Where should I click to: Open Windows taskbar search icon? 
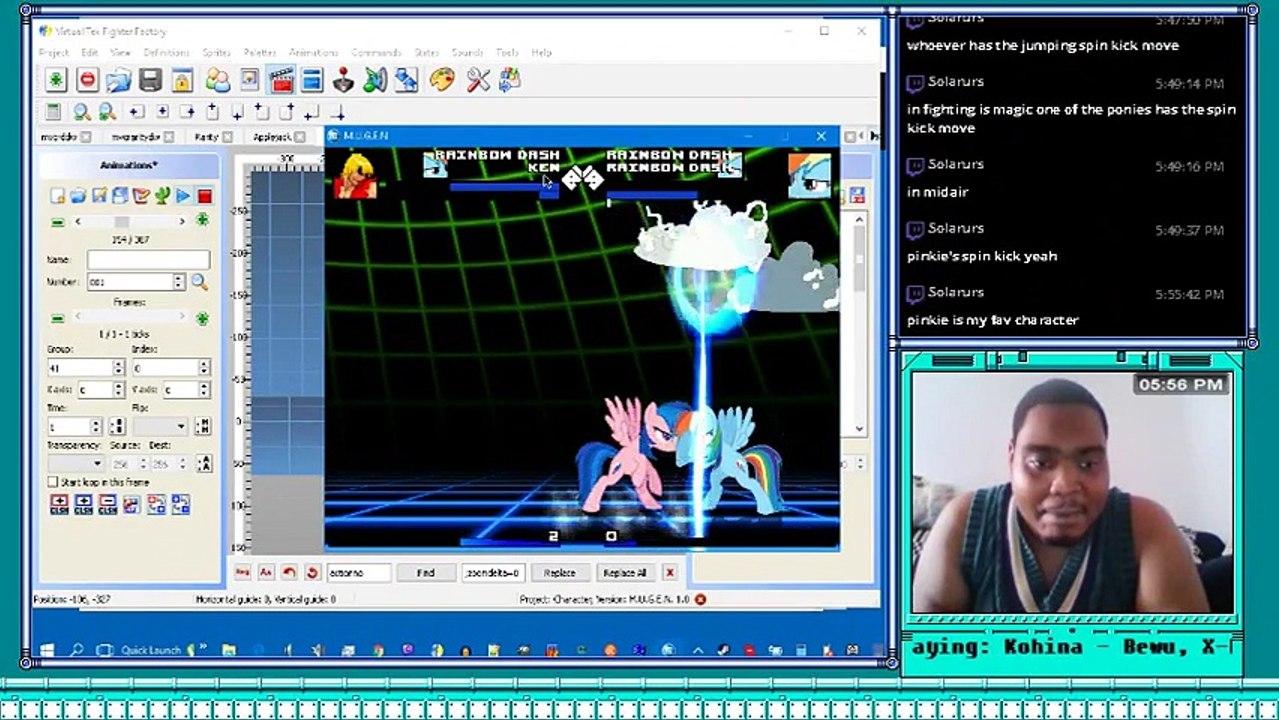76,650
